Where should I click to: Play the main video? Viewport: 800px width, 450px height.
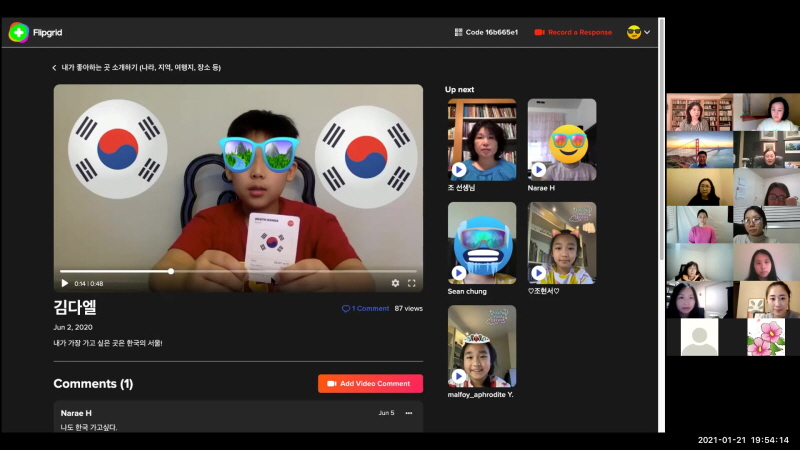click(x=65, y=283)
